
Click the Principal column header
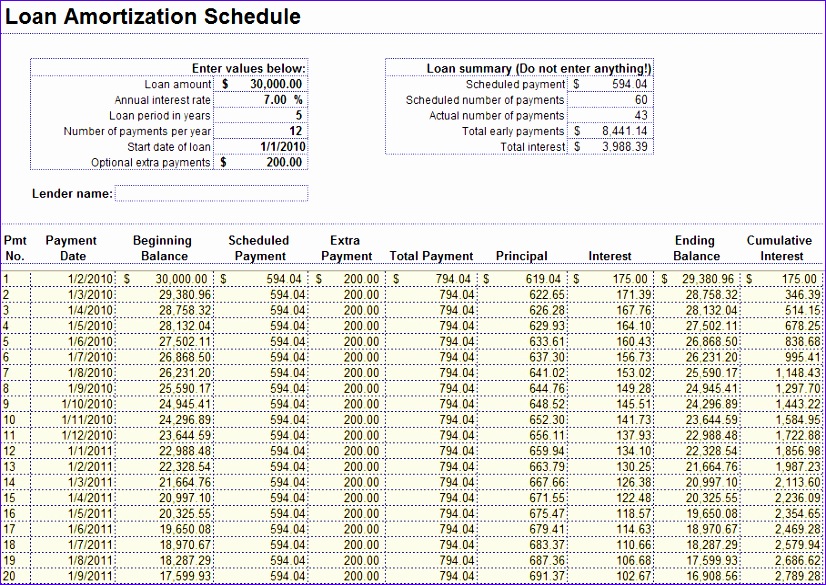(522, 256)
